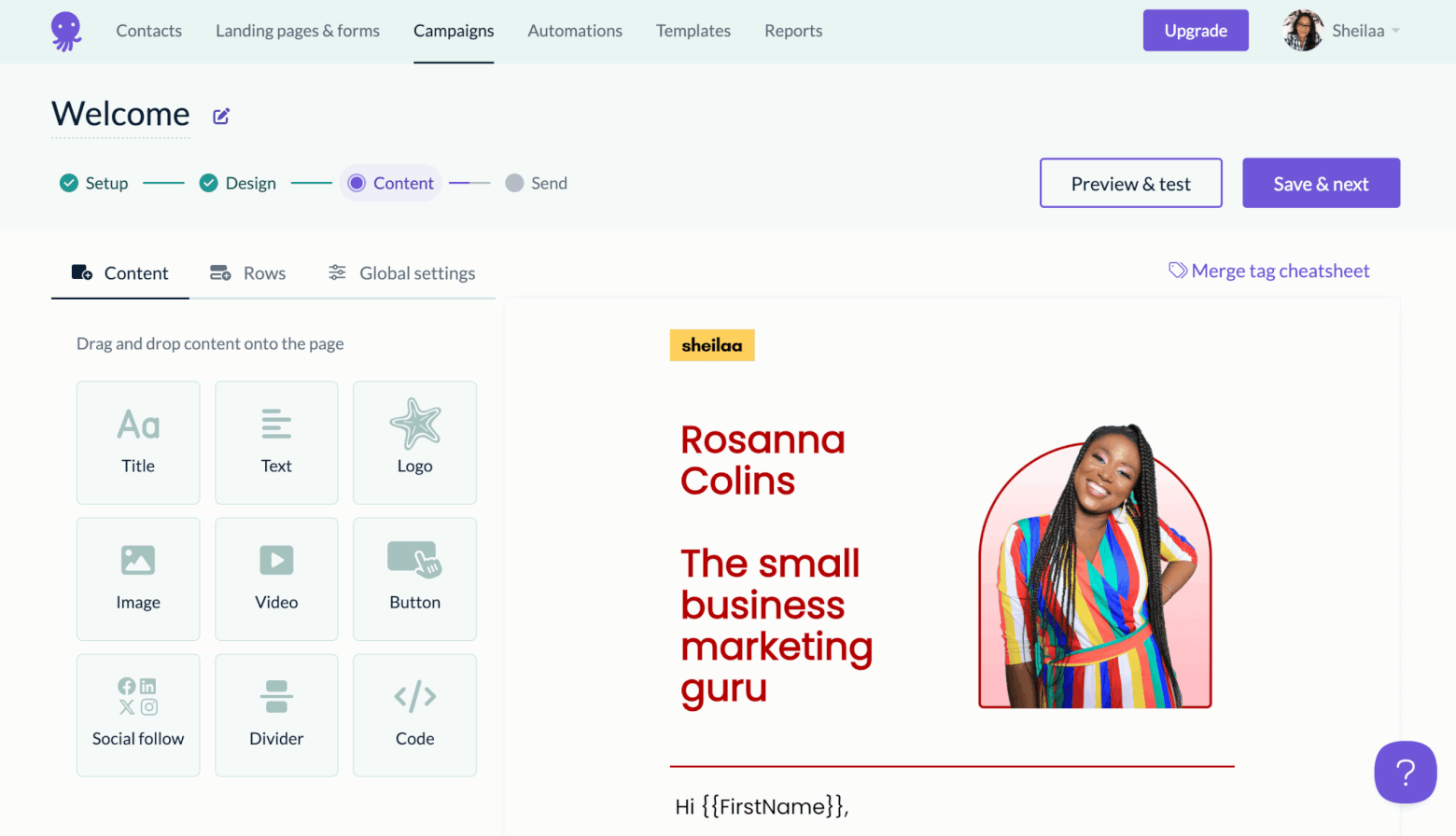
Task: Switch to the Rows tab
Action: pyautogui.click(x=248, y=273)
